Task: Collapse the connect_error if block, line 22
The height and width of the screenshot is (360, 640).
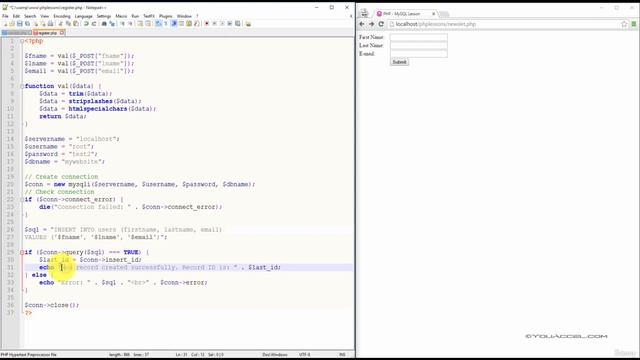Action: (x=22, y=199)
